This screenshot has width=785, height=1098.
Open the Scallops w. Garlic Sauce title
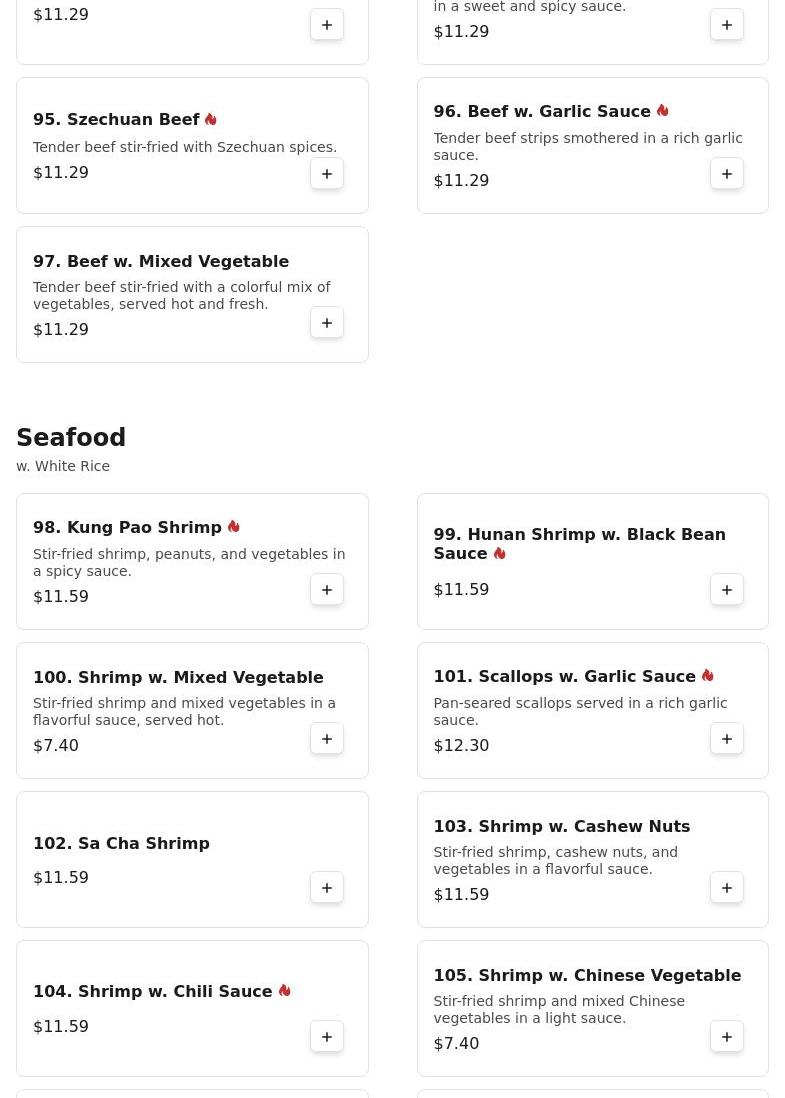(x=564, y=676)
